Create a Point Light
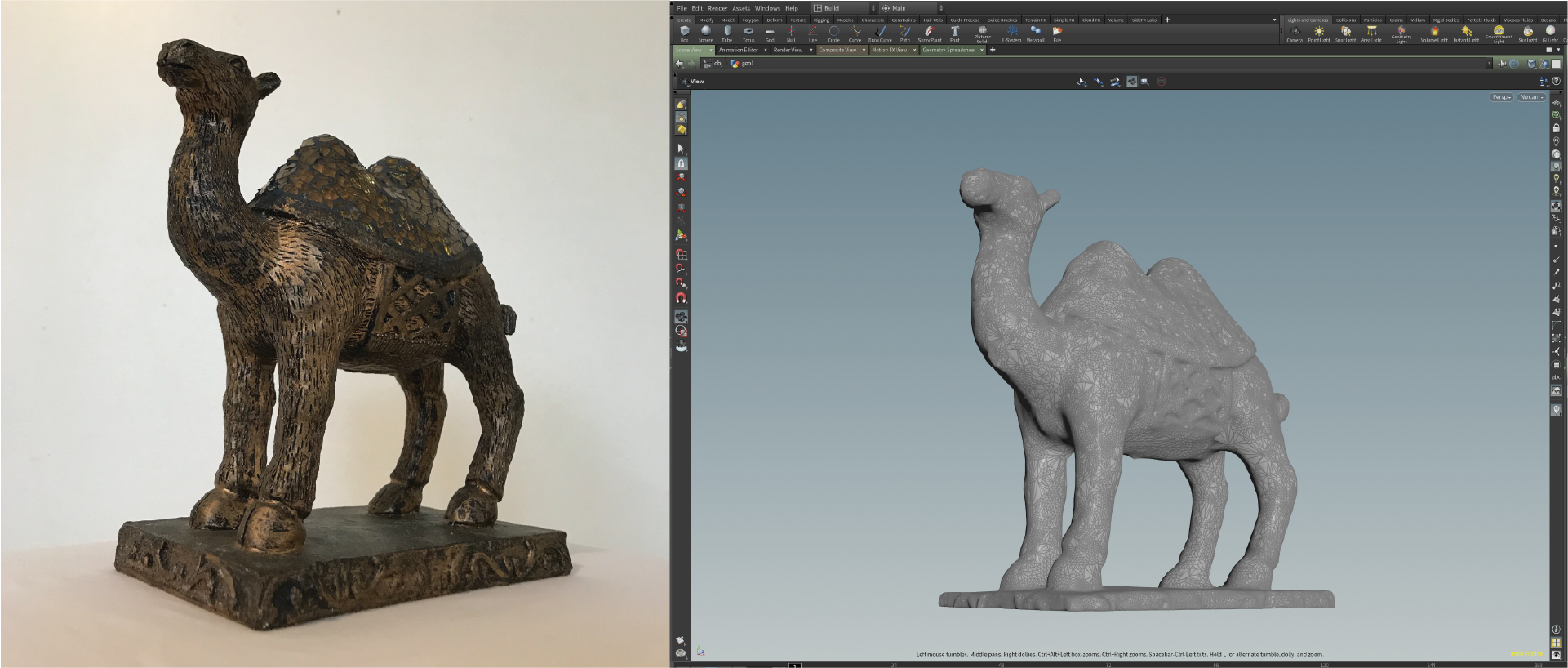 tap(1319, 33)
